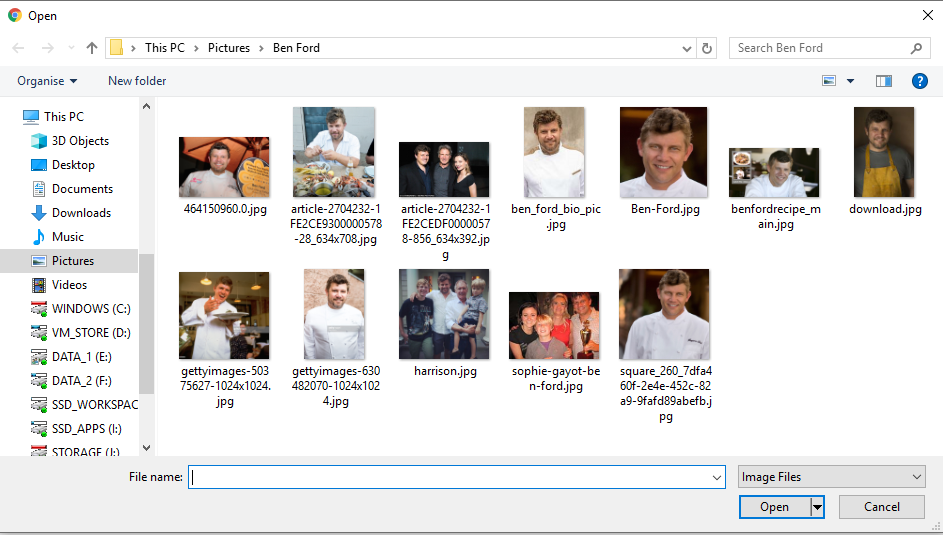Select the harrison.jpg thumbnail
This screenshot has height=535, width=943.
(x=444, y=314)
